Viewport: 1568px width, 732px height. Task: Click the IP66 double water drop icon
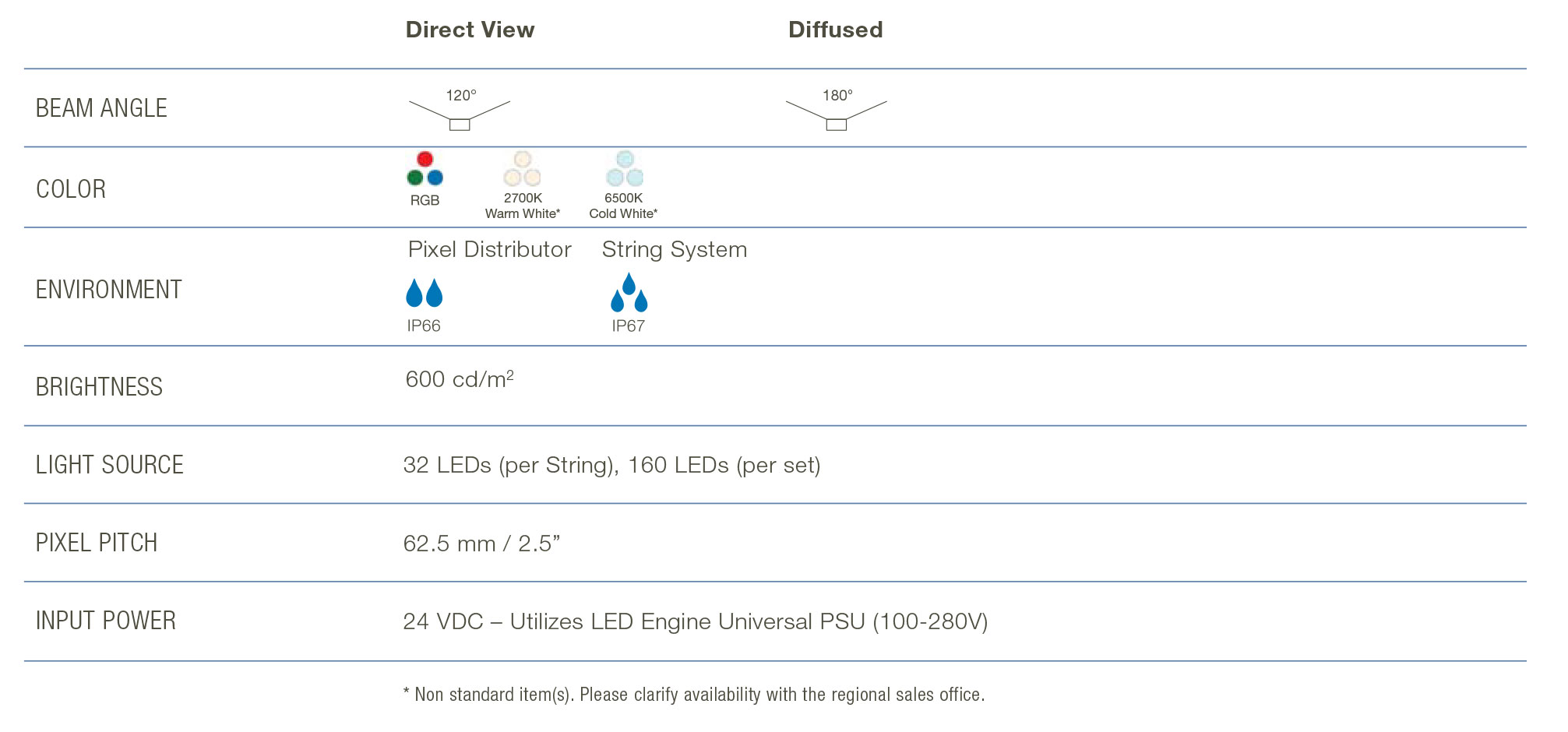pyautogui.click(x=424, y=293)
